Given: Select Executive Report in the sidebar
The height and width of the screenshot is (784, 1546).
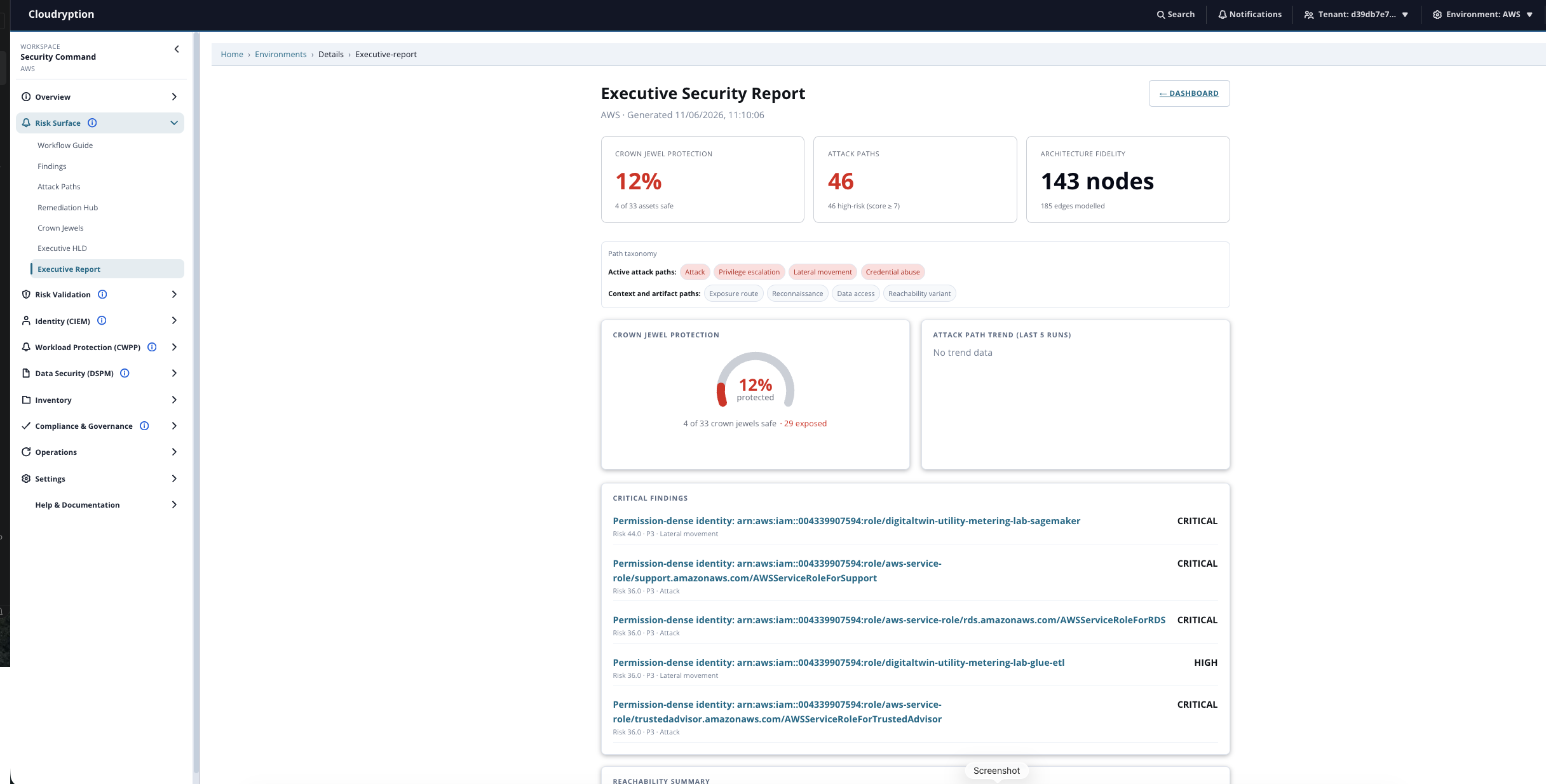Looking at the screenshot, I should point(107,269).
